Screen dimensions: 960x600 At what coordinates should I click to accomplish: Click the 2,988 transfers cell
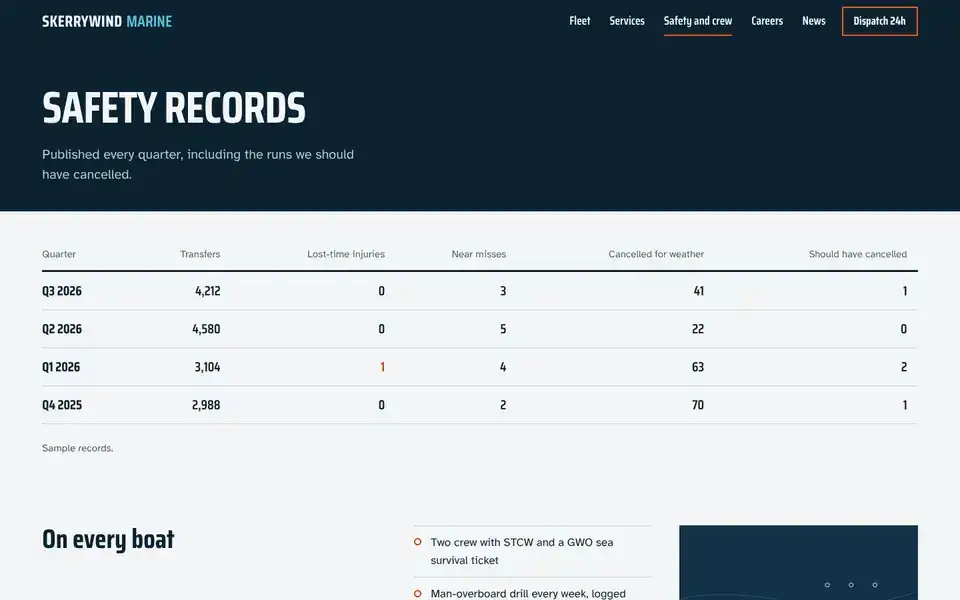[x=206, y=405]
